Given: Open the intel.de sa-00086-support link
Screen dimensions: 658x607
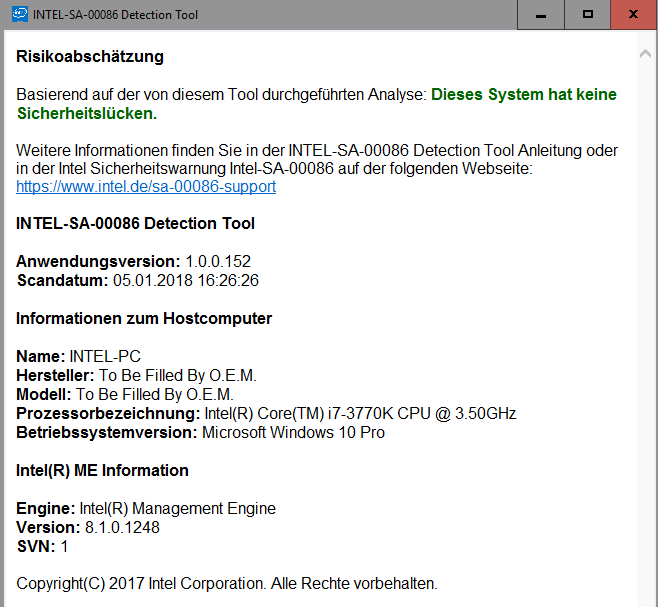Looking at the screenshot, I should tap(146, 186).
